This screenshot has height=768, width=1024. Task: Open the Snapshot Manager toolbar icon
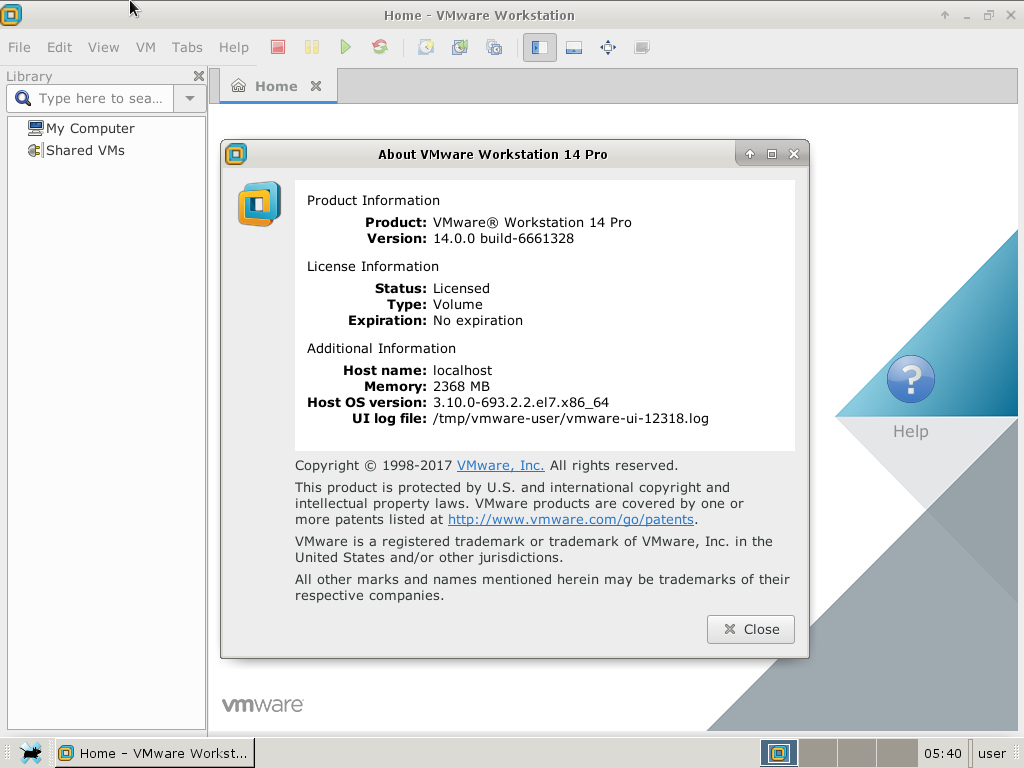coord(494,47)
